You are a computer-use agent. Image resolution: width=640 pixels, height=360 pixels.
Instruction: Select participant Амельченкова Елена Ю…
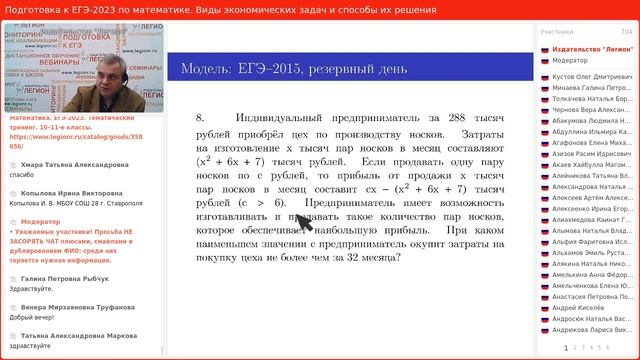[592, 286]
